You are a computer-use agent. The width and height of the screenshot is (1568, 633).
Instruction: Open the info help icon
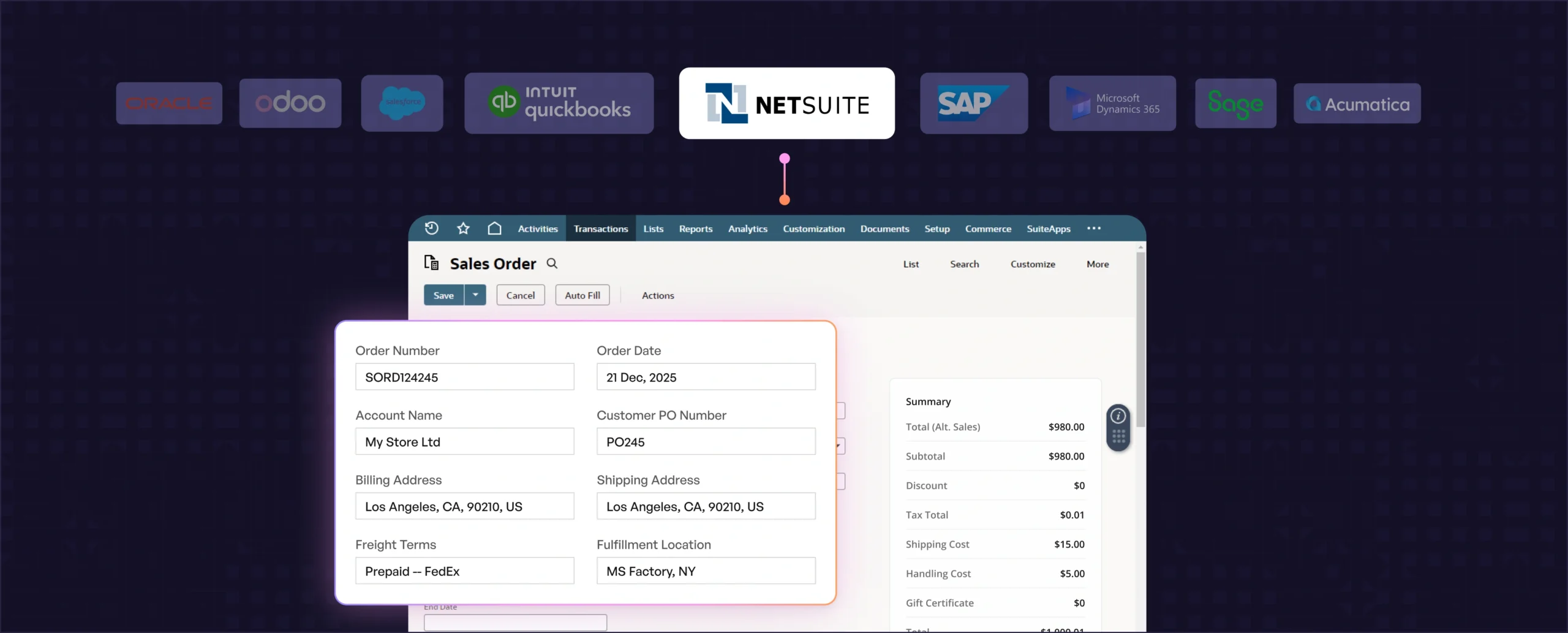tap(1118, 416)
